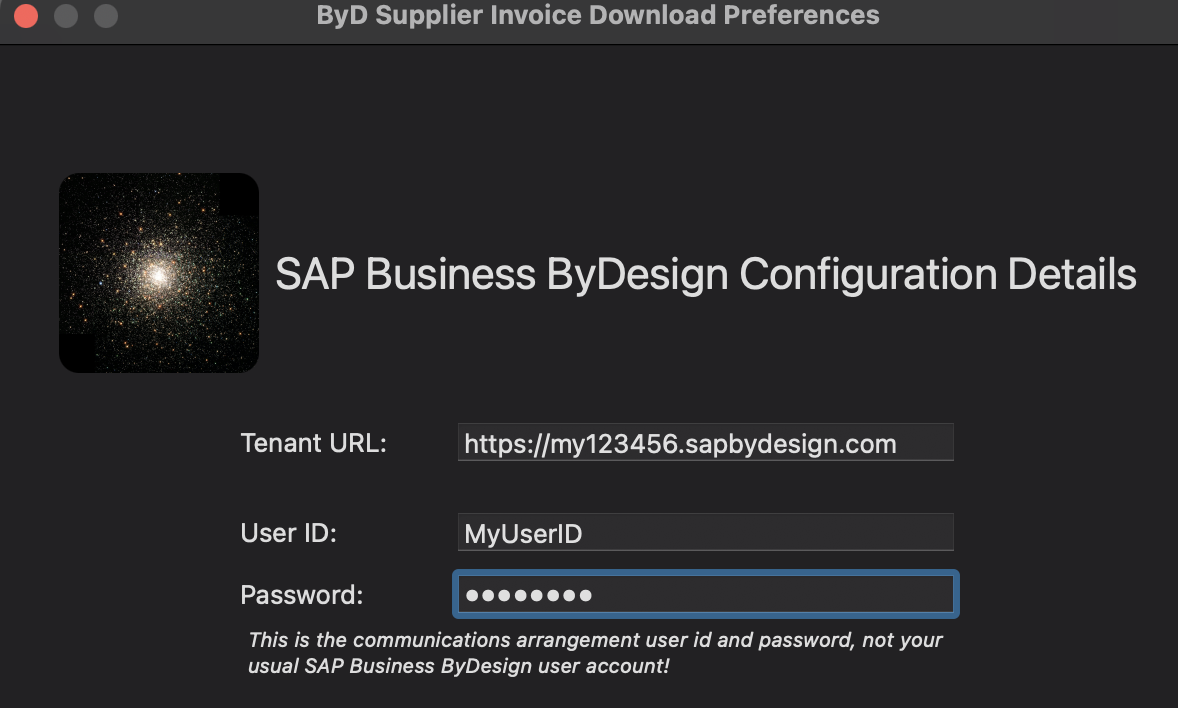Viewport: 1178px width, 708px height.
Task: Click the italic communications arrangement warning note
Action: coord(595,652)
